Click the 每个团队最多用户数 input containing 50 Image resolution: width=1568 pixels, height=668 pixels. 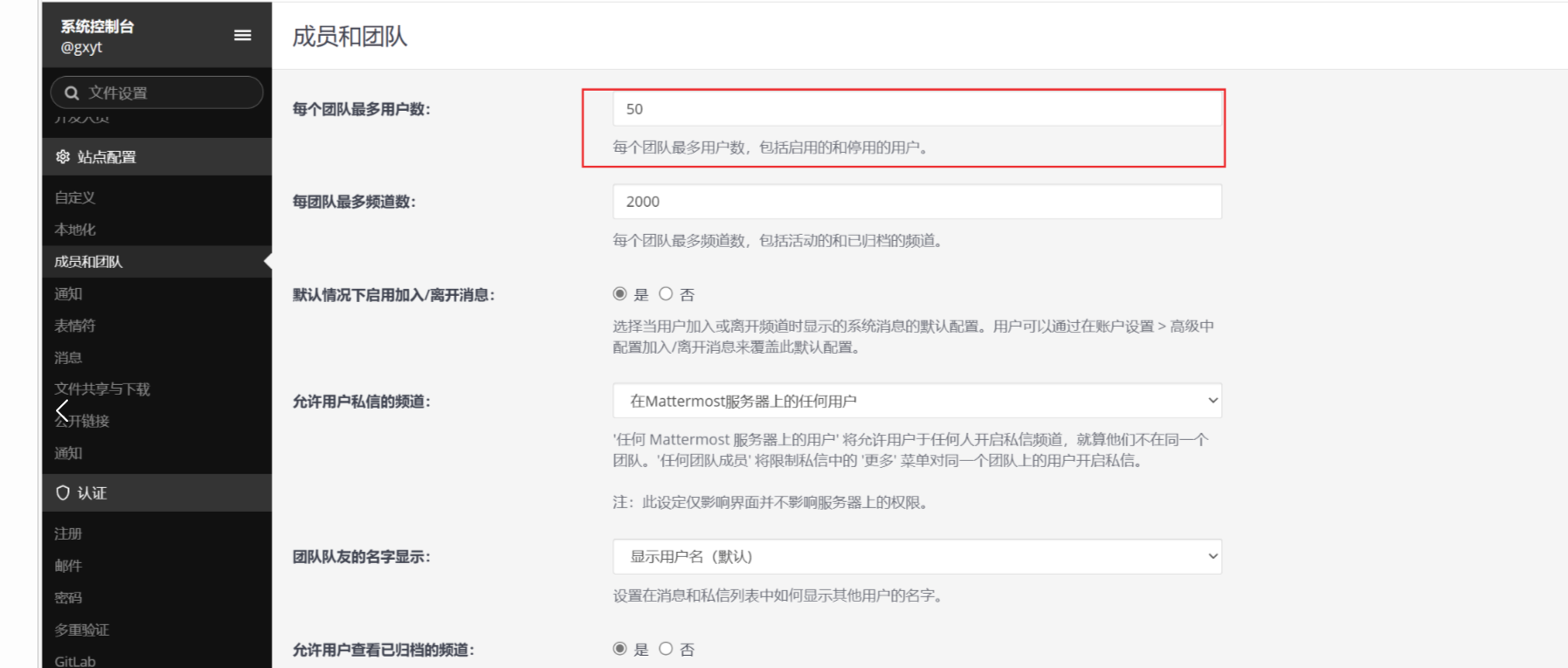[x=917, y=109]
